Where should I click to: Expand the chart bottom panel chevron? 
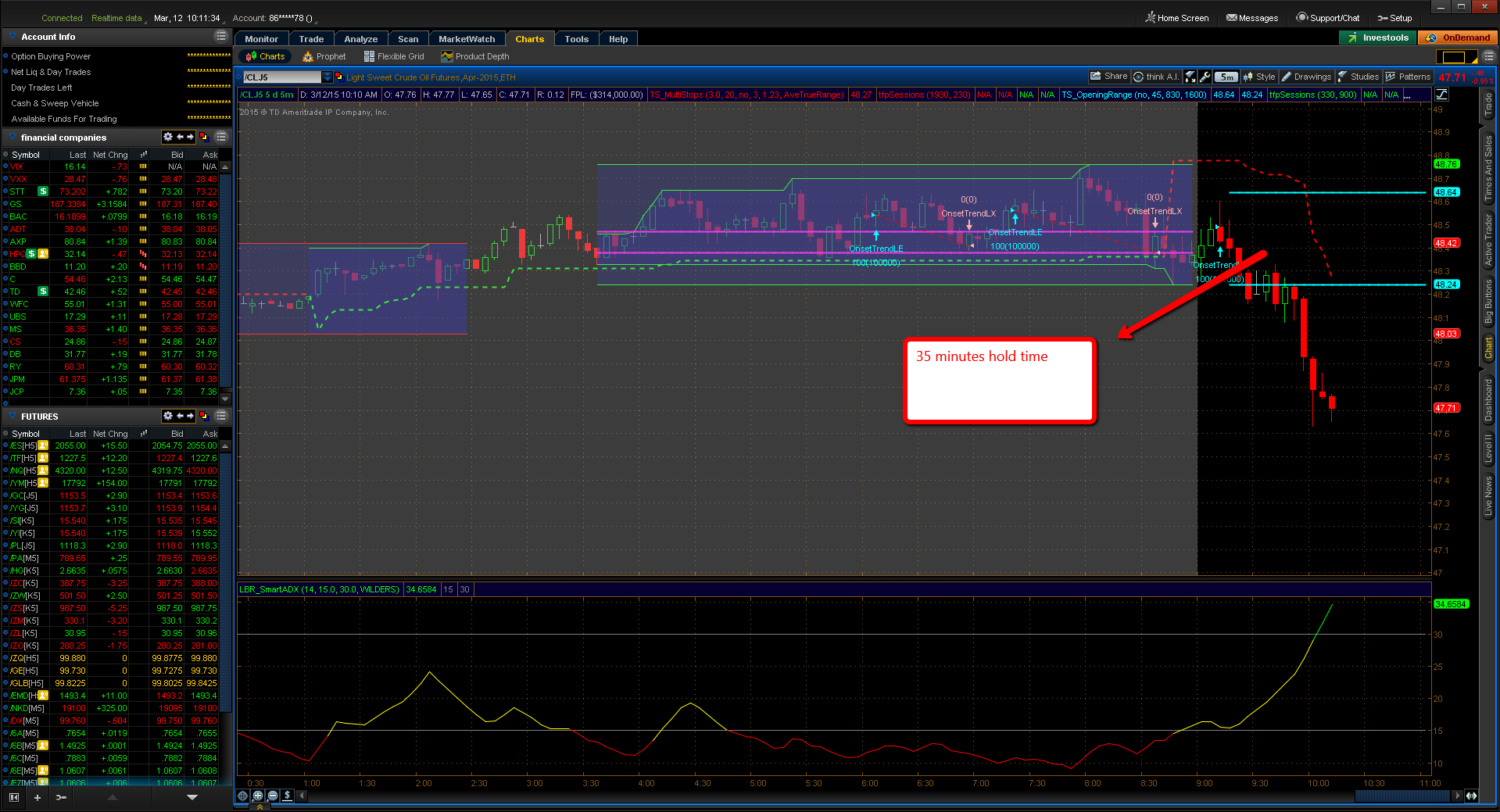pyautogui.click(x=260, y=807)
